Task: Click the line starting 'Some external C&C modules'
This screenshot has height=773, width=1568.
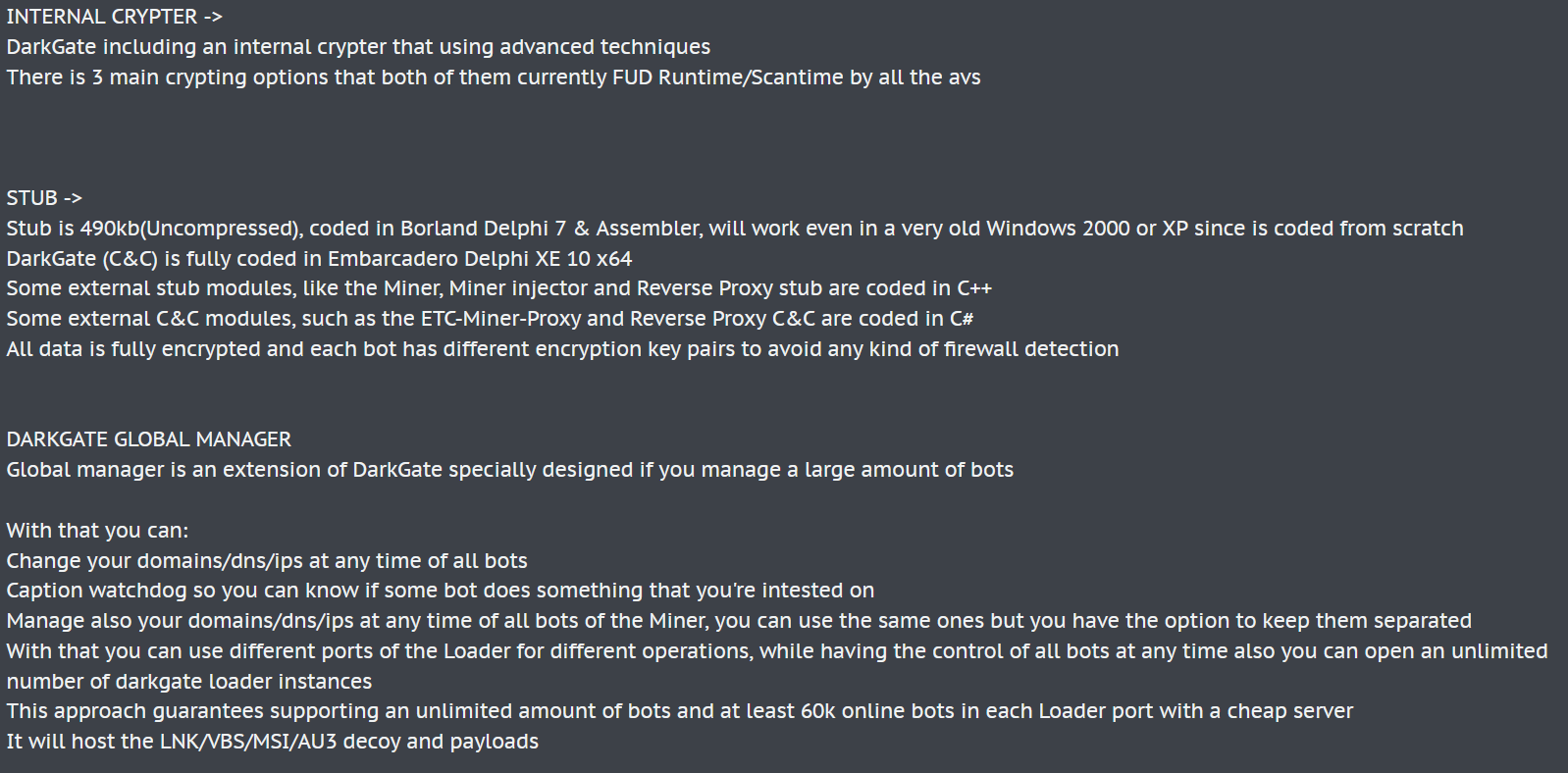Action: 490,319
